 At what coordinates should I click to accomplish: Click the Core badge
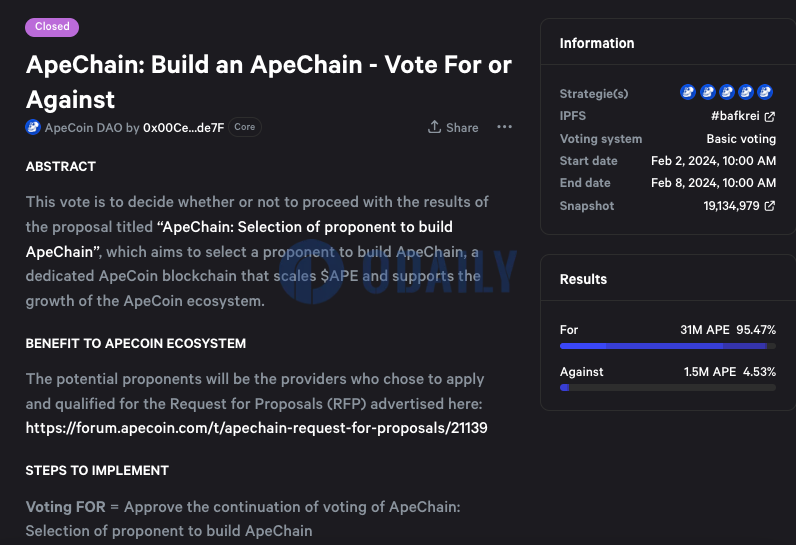pos(245,127)
